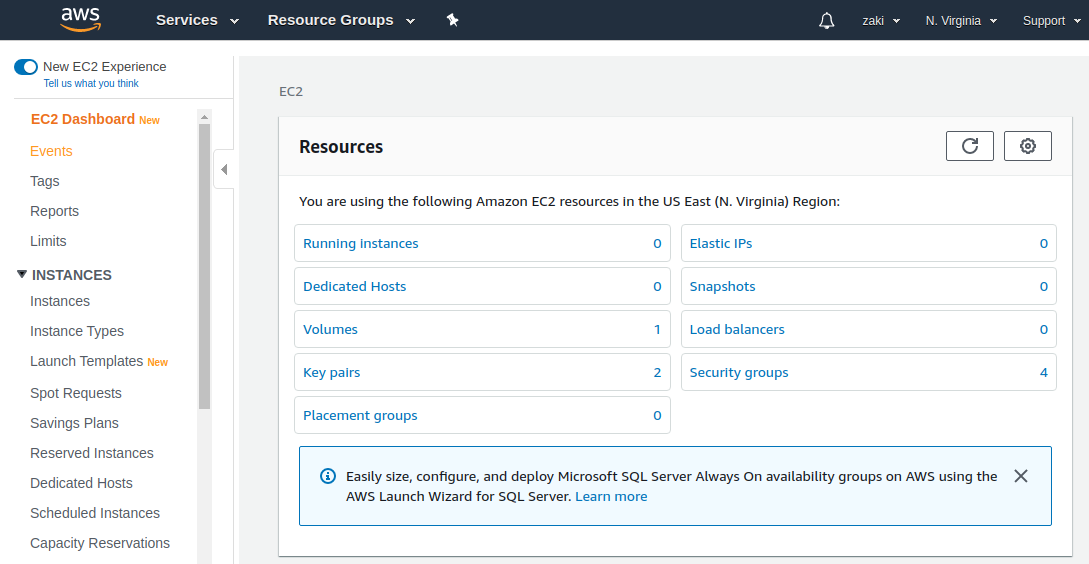Open the Placement groups resource link
1089x564 pixels.
360,416
